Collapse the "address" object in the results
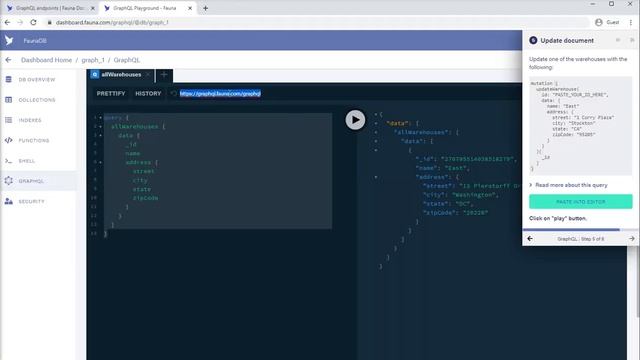This screenshot has height=360, width=640. 376,177
